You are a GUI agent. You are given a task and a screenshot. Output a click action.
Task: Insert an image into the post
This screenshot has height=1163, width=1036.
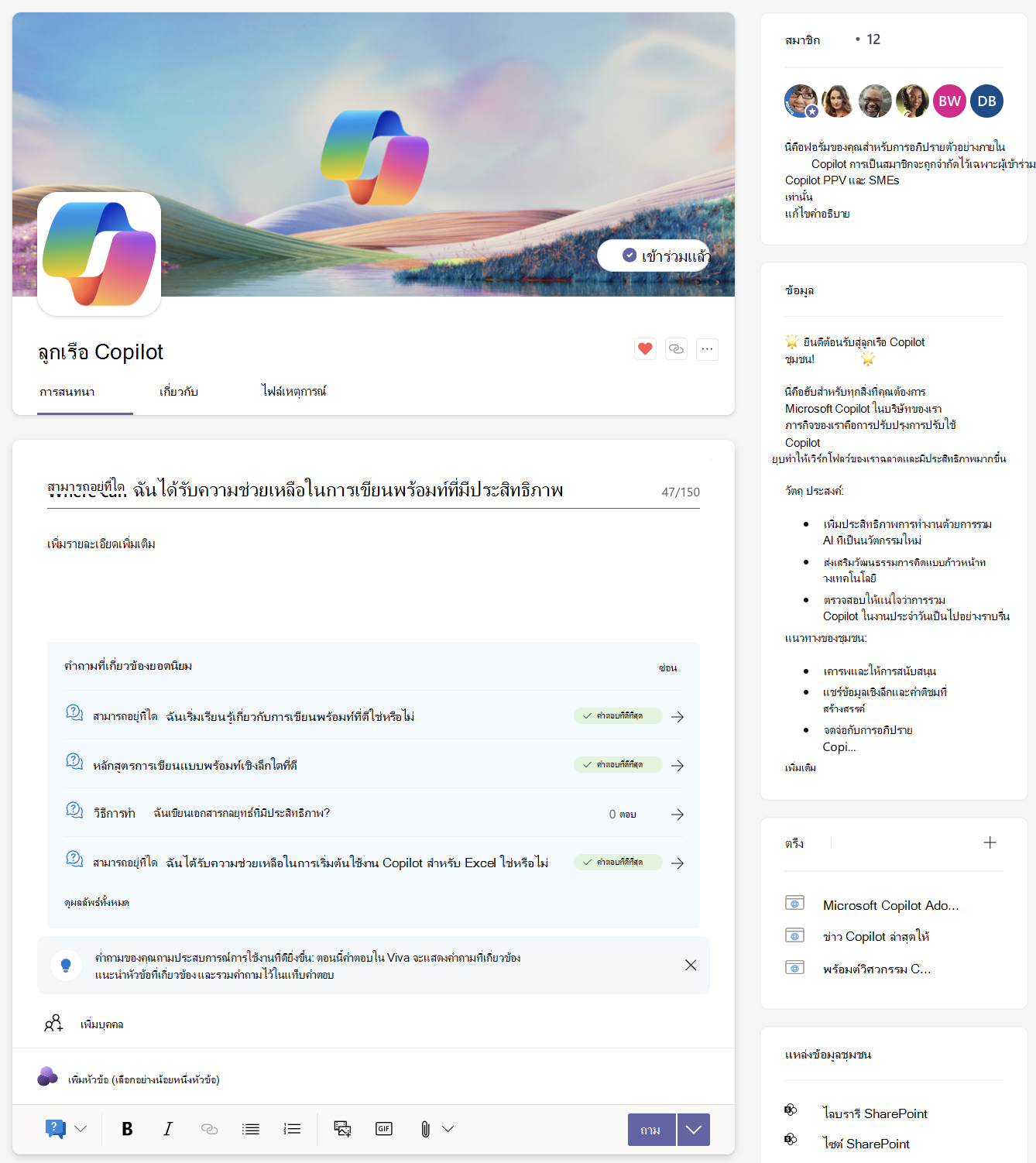(x=342, y=1129)
